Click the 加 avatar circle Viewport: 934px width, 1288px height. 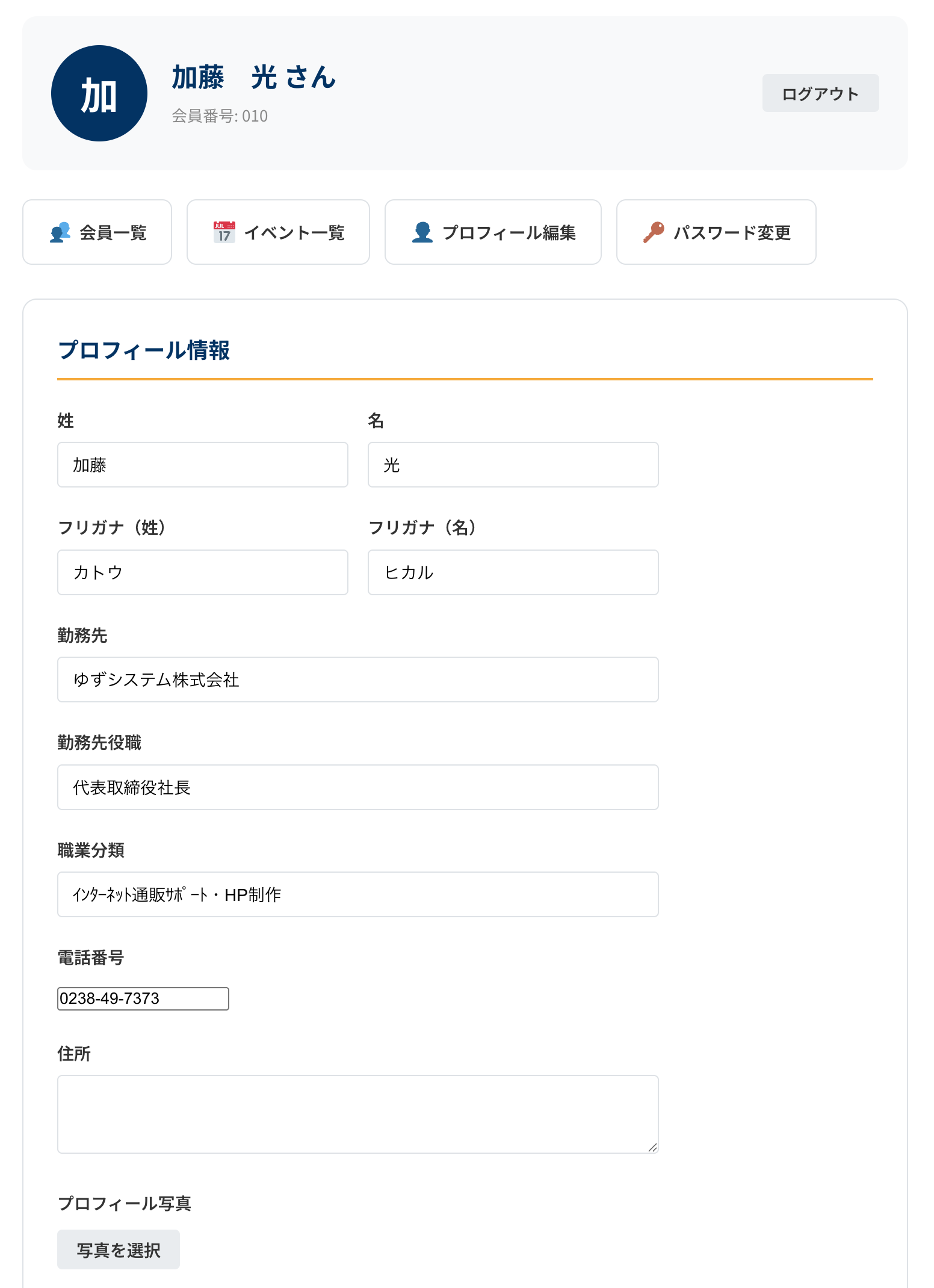99,93
